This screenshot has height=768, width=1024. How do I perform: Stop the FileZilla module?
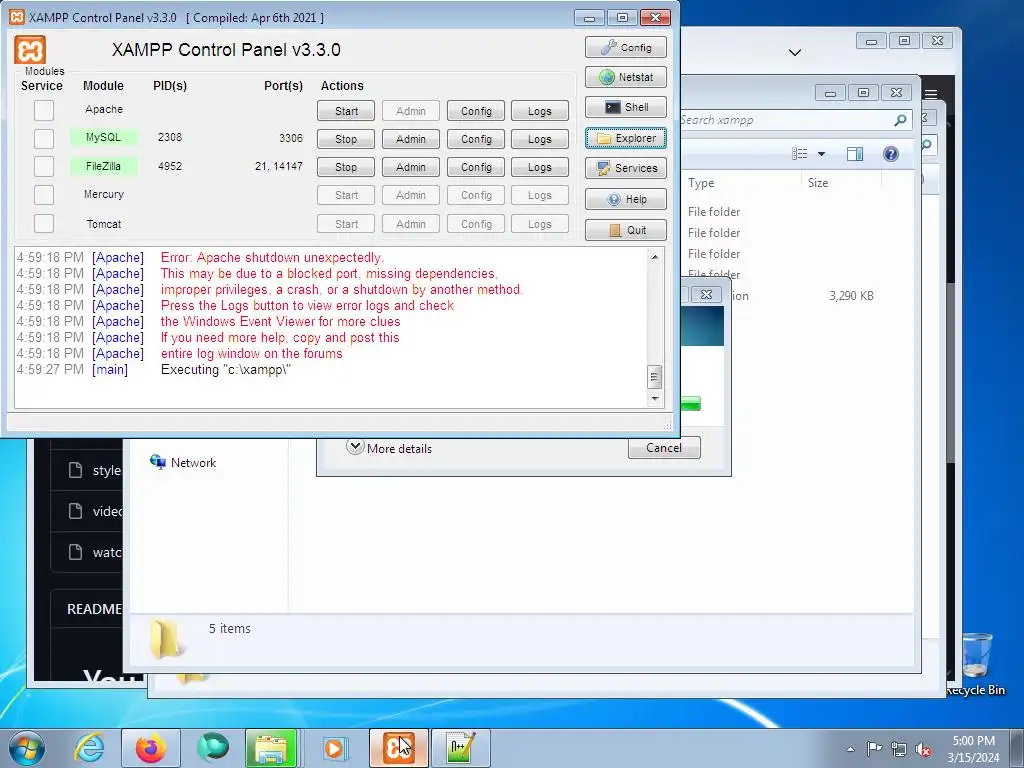point(346,167)
